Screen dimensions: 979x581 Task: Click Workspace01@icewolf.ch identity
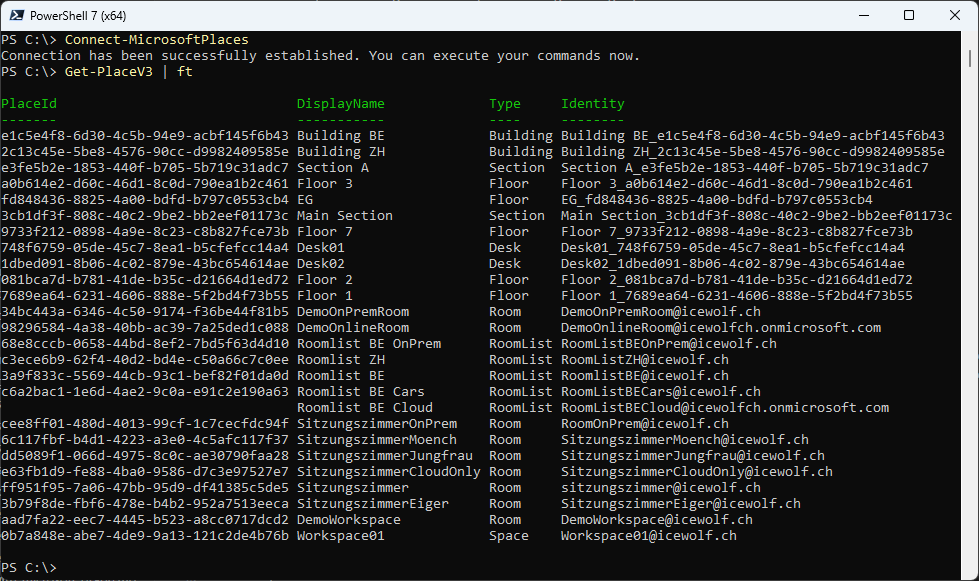[648, 536]
